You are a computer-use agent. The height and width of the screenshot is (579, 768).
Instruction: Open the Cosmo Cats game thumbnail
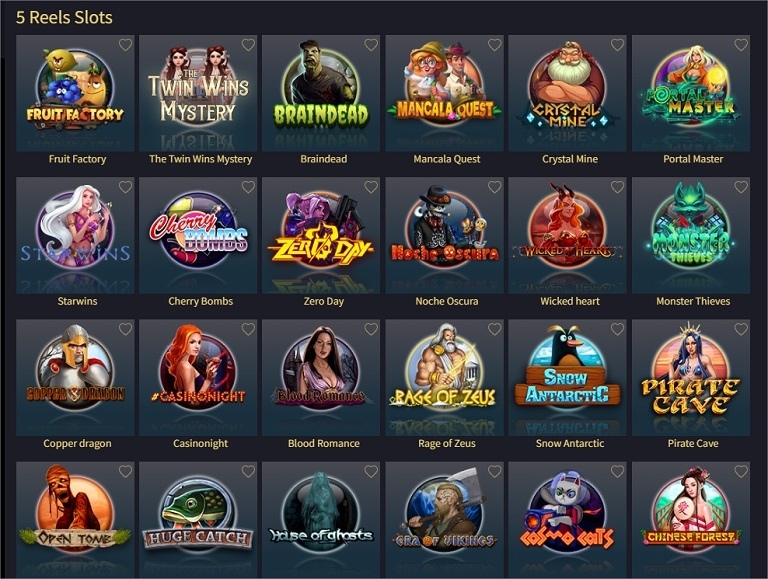[568, 519]
